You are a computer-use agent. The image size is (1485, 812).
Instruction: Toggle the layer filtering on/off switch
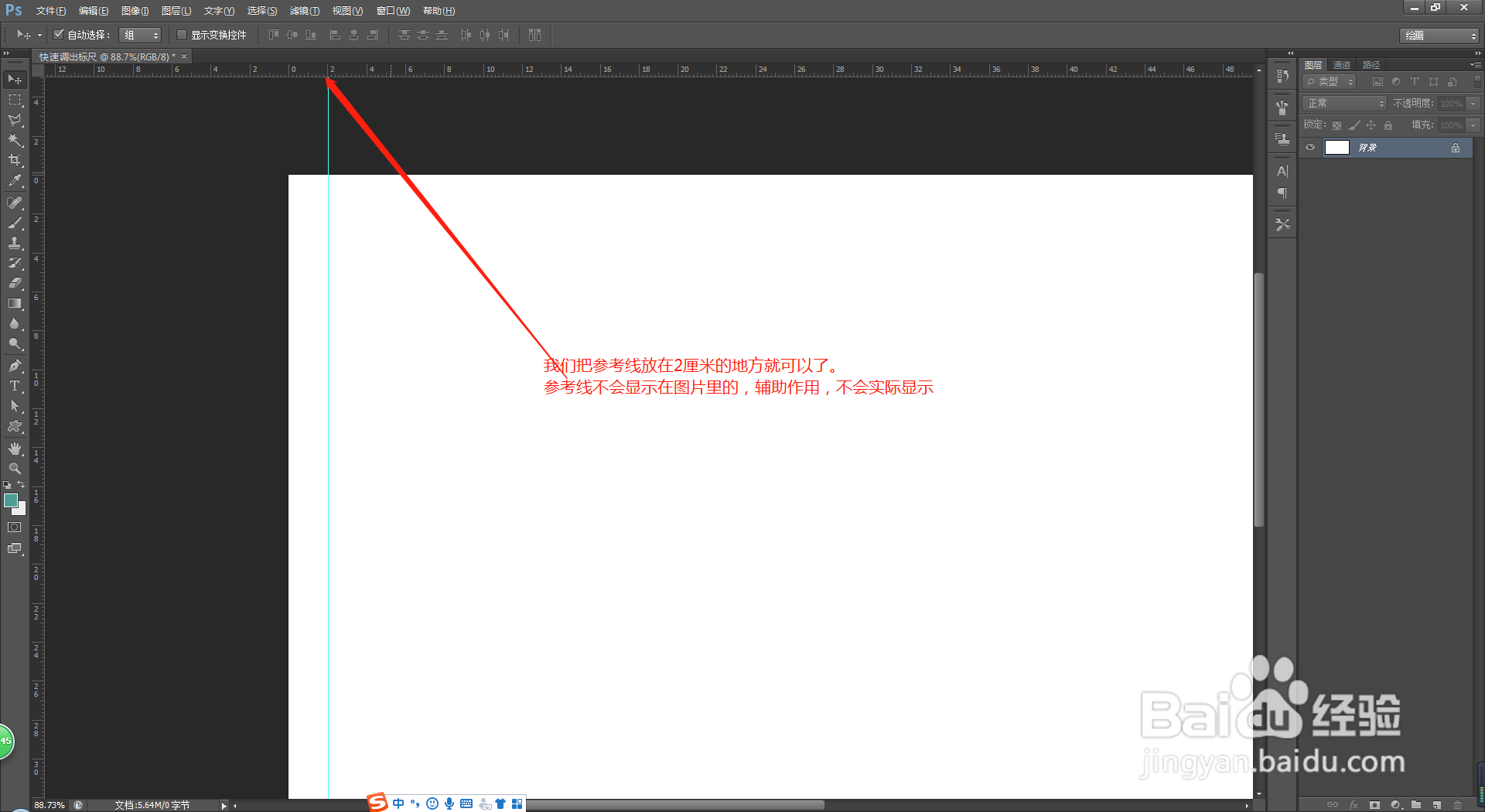point(1477,80)
